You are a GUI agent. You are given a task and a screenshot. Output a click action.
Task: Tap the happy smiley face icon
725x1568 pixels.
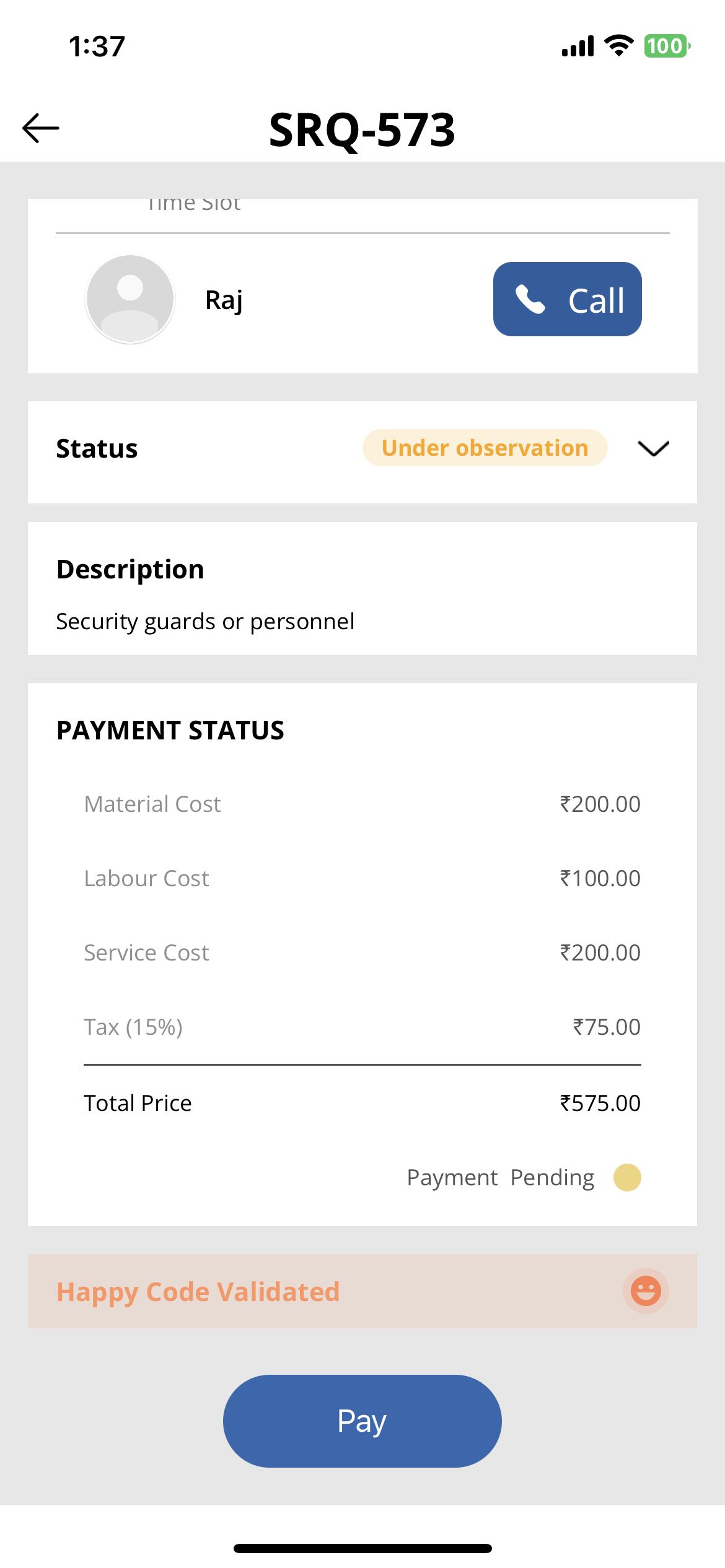click(x=645, y=1291)
